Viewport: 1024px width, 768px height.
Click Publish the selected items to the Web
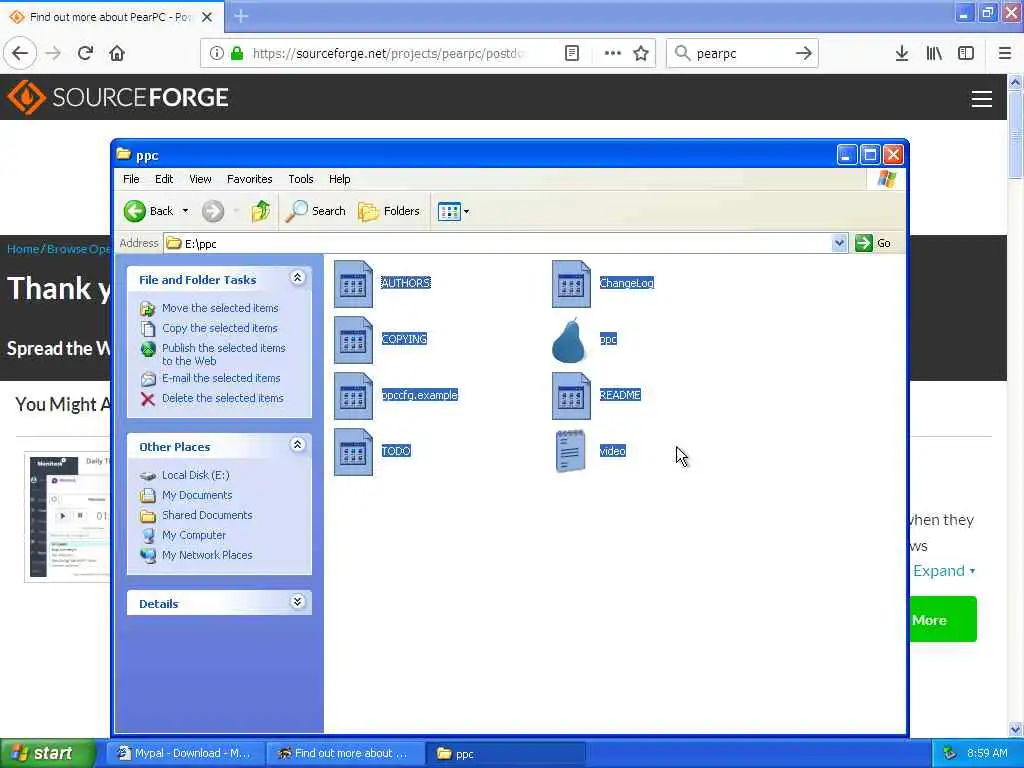pos(223,354)
